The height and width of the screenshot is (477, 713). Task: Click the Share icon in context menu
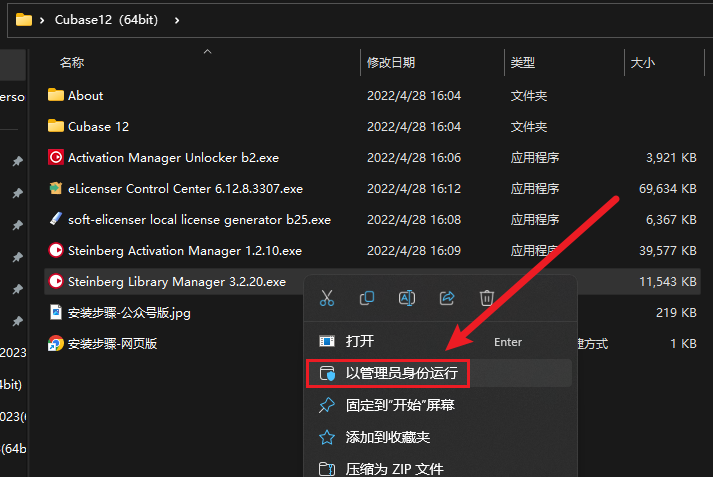point(447,298)
